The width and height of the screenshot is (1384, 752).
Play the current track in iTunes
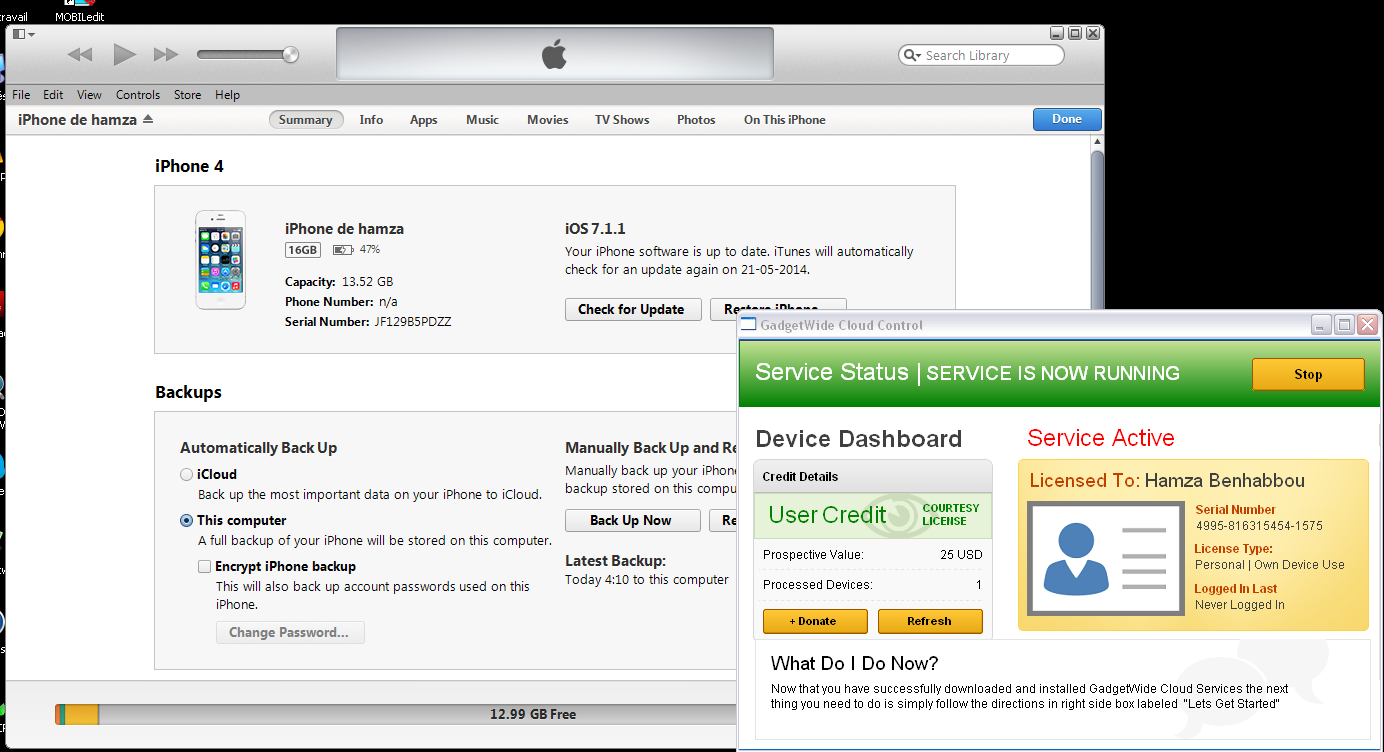pos(124,54)
